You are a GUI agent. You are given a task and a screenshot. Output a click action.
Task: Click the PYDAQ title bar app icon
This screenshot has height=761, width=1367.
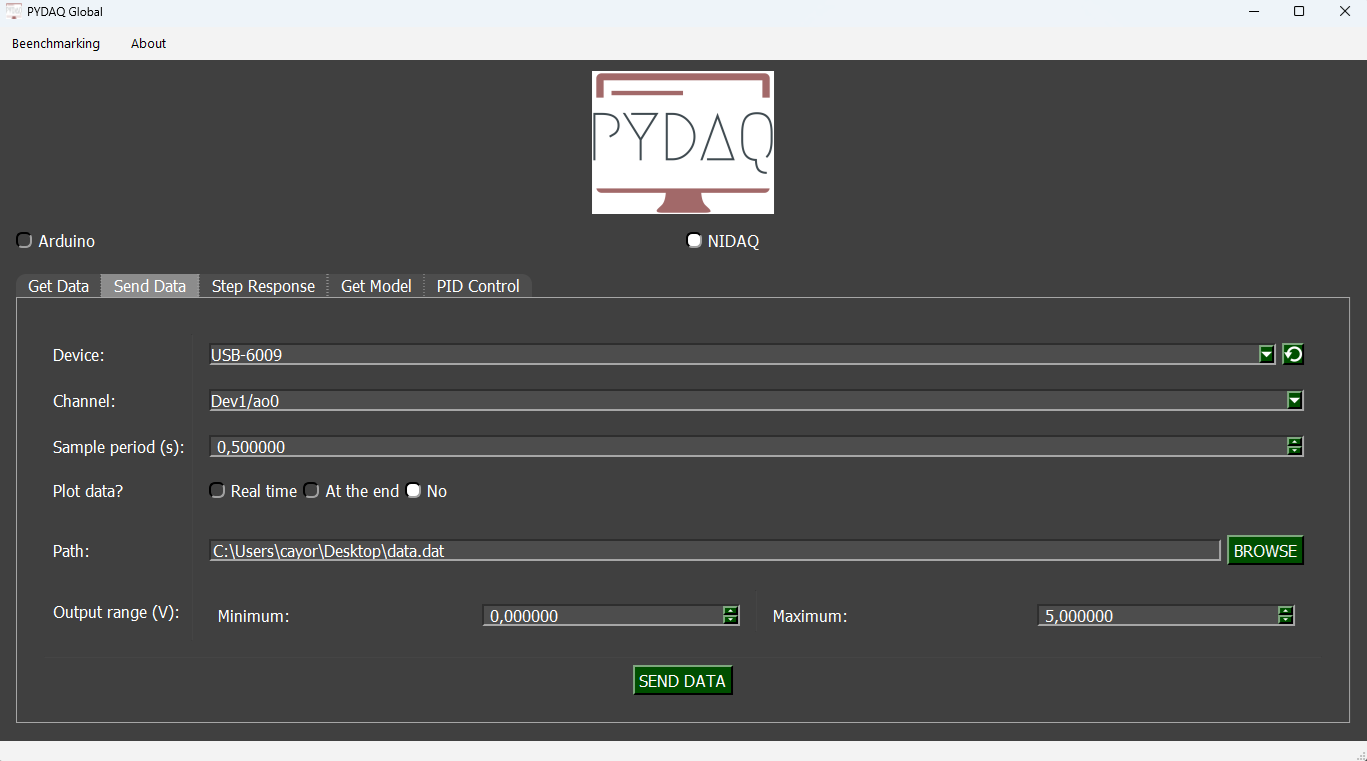tap(14, 12)
